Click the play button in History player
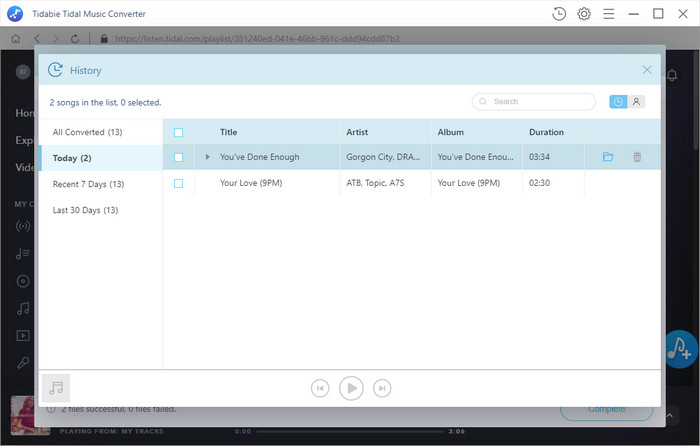700x446 pixels. pos(351,388)
